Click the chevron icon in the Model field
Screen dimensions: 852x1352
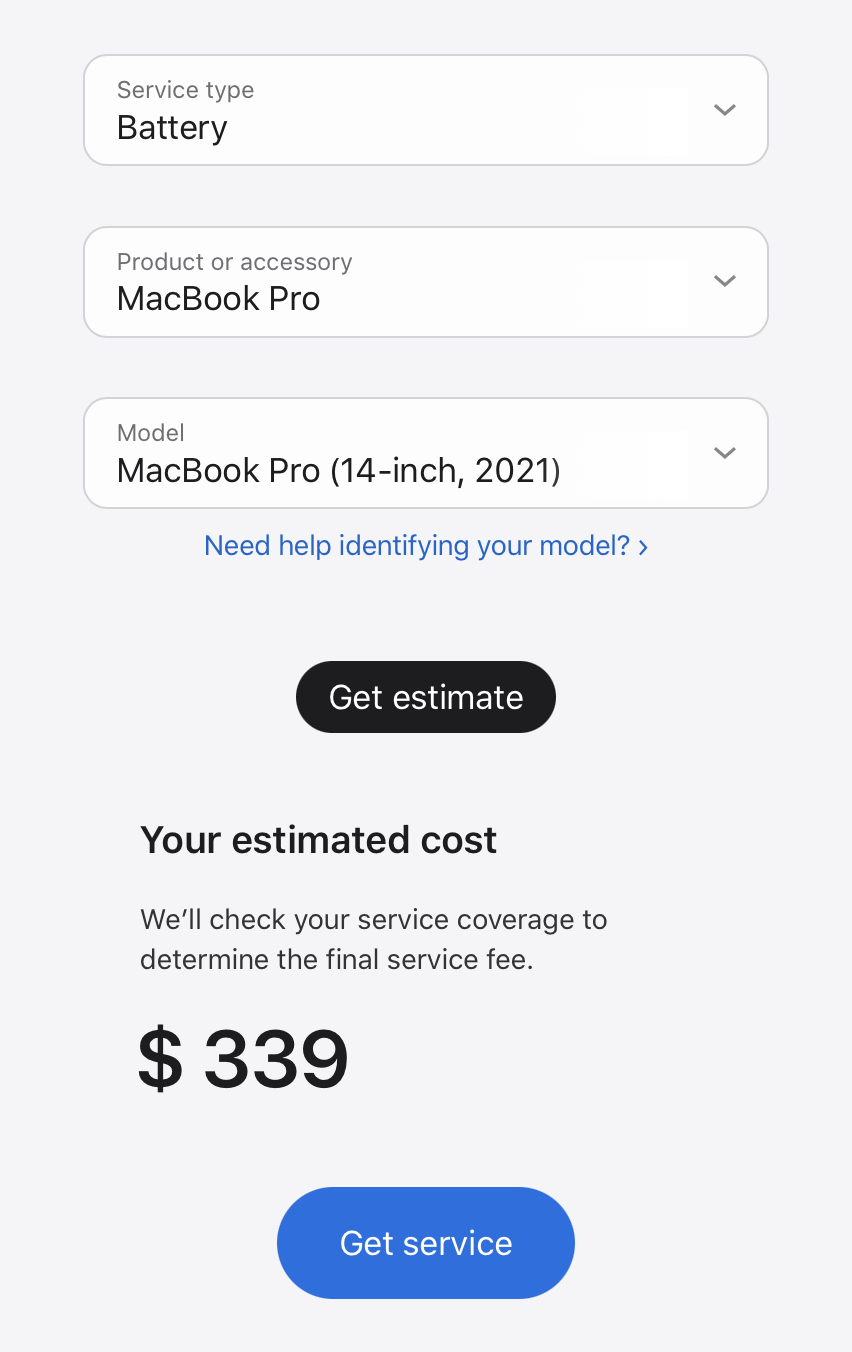[725, 453]
